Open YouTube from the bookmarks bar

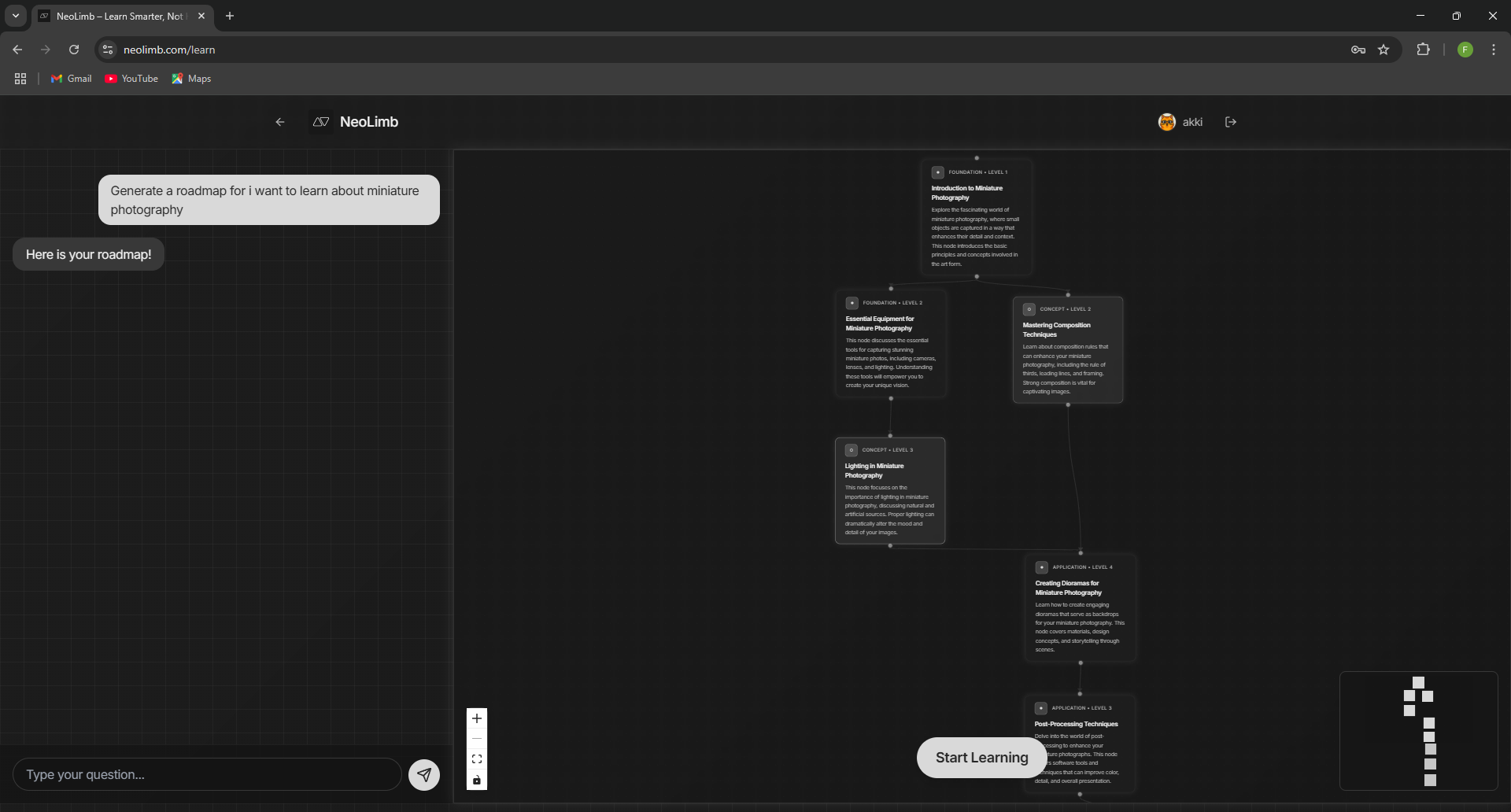131,79
